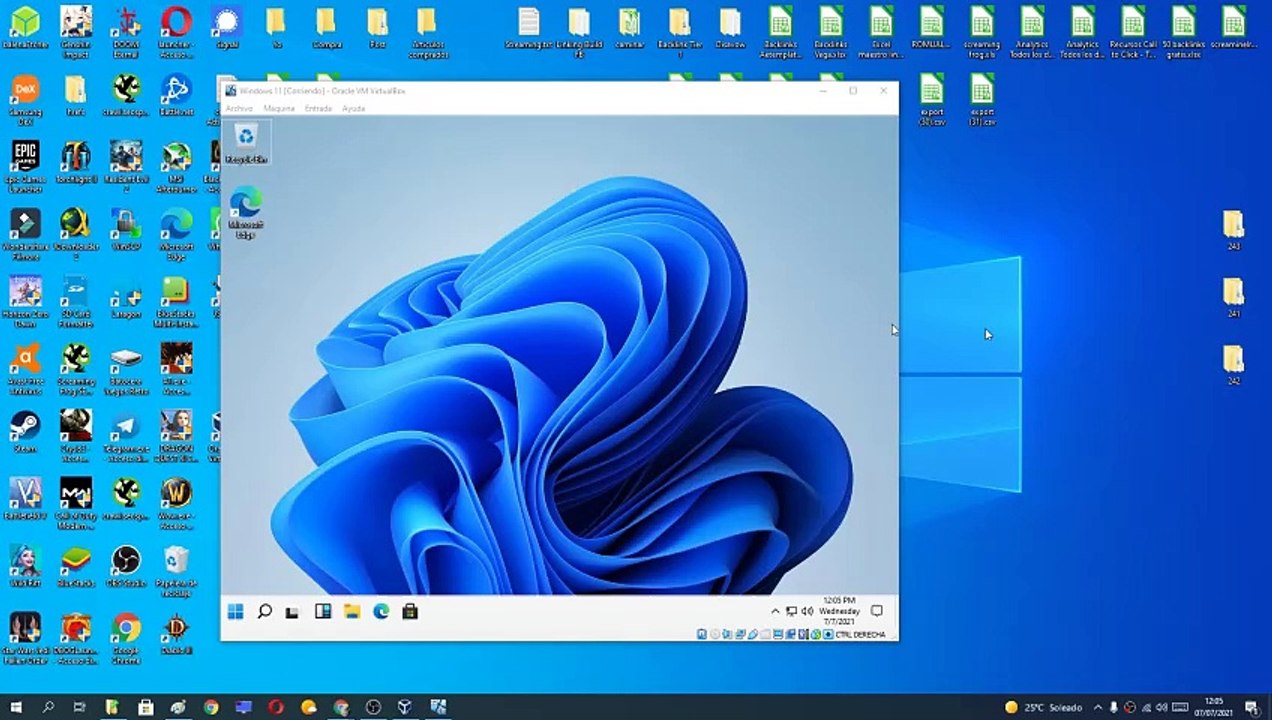
Task: Open the Windows 11 Start button
Action: 236,611
